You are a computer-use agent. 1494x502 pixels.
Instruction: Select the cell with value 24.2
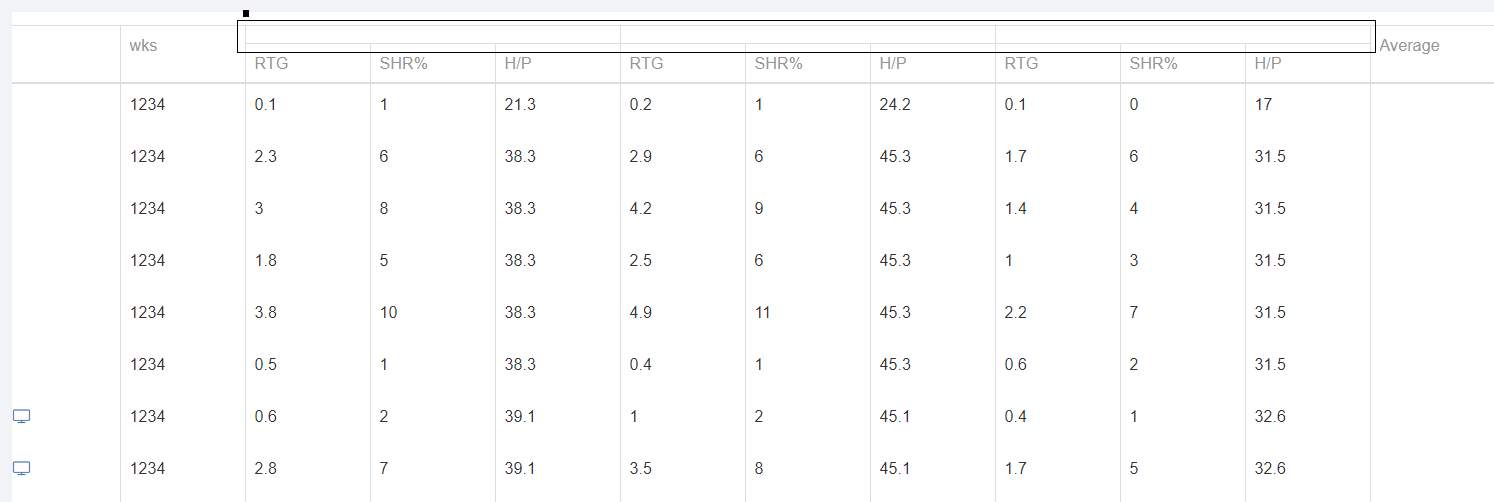coord(933,104)
